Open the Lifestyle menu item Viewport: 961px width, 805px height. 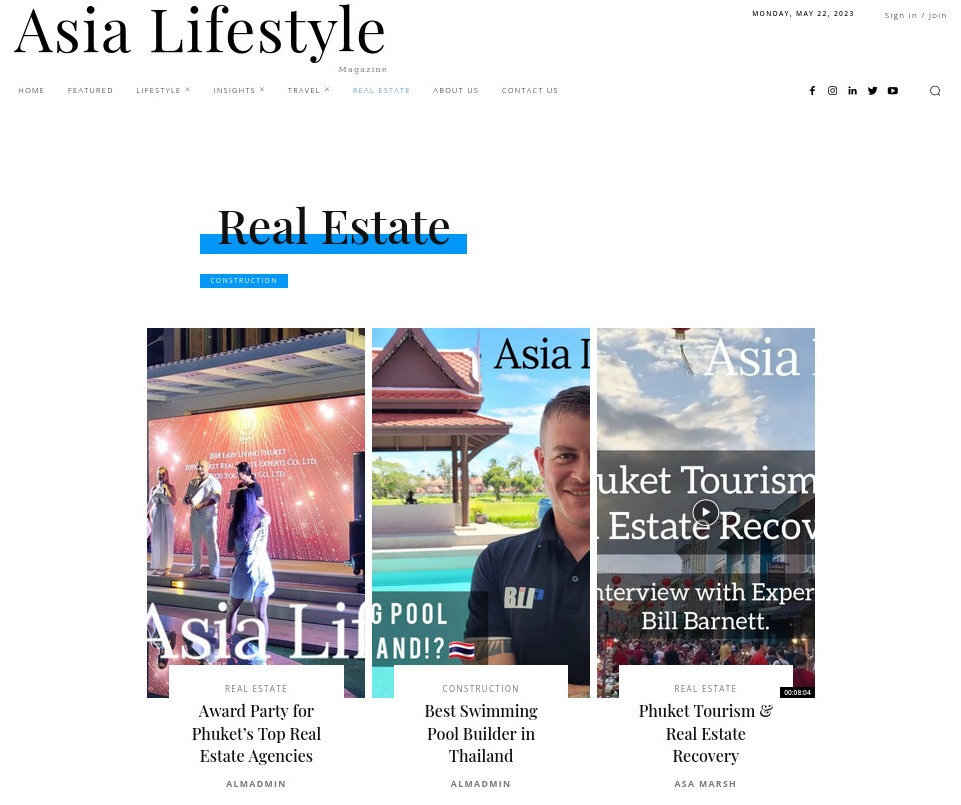pos(158,91)
